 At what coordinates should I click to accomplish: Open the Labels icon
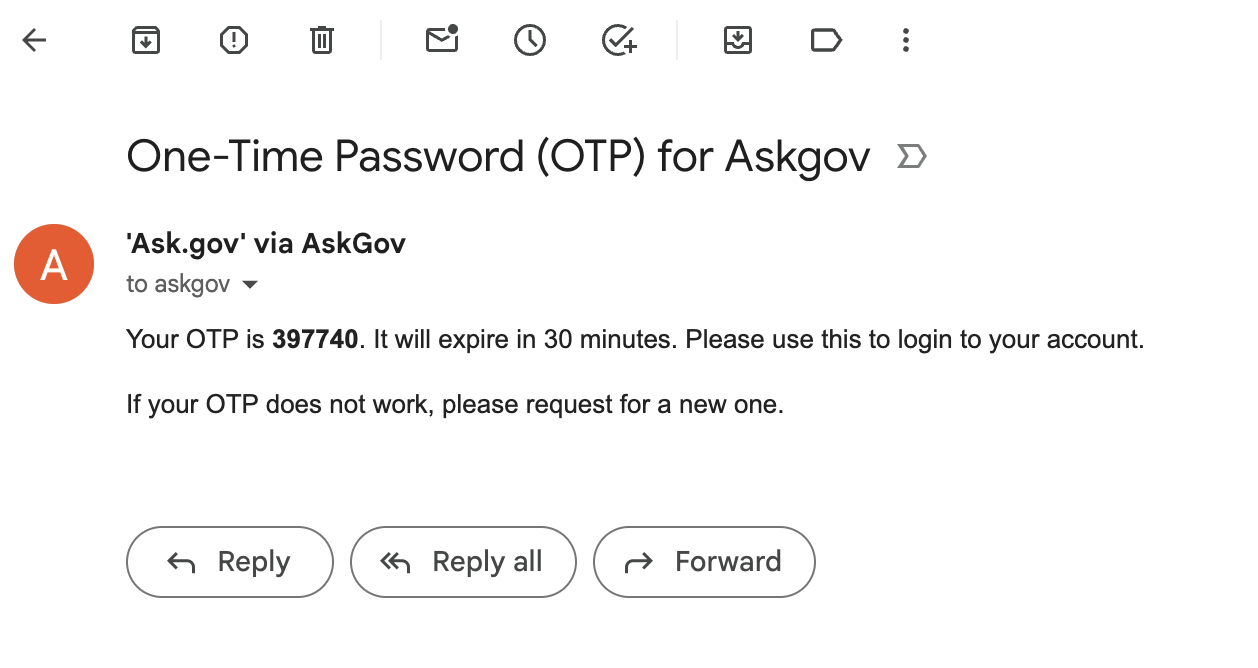point(825,40)
